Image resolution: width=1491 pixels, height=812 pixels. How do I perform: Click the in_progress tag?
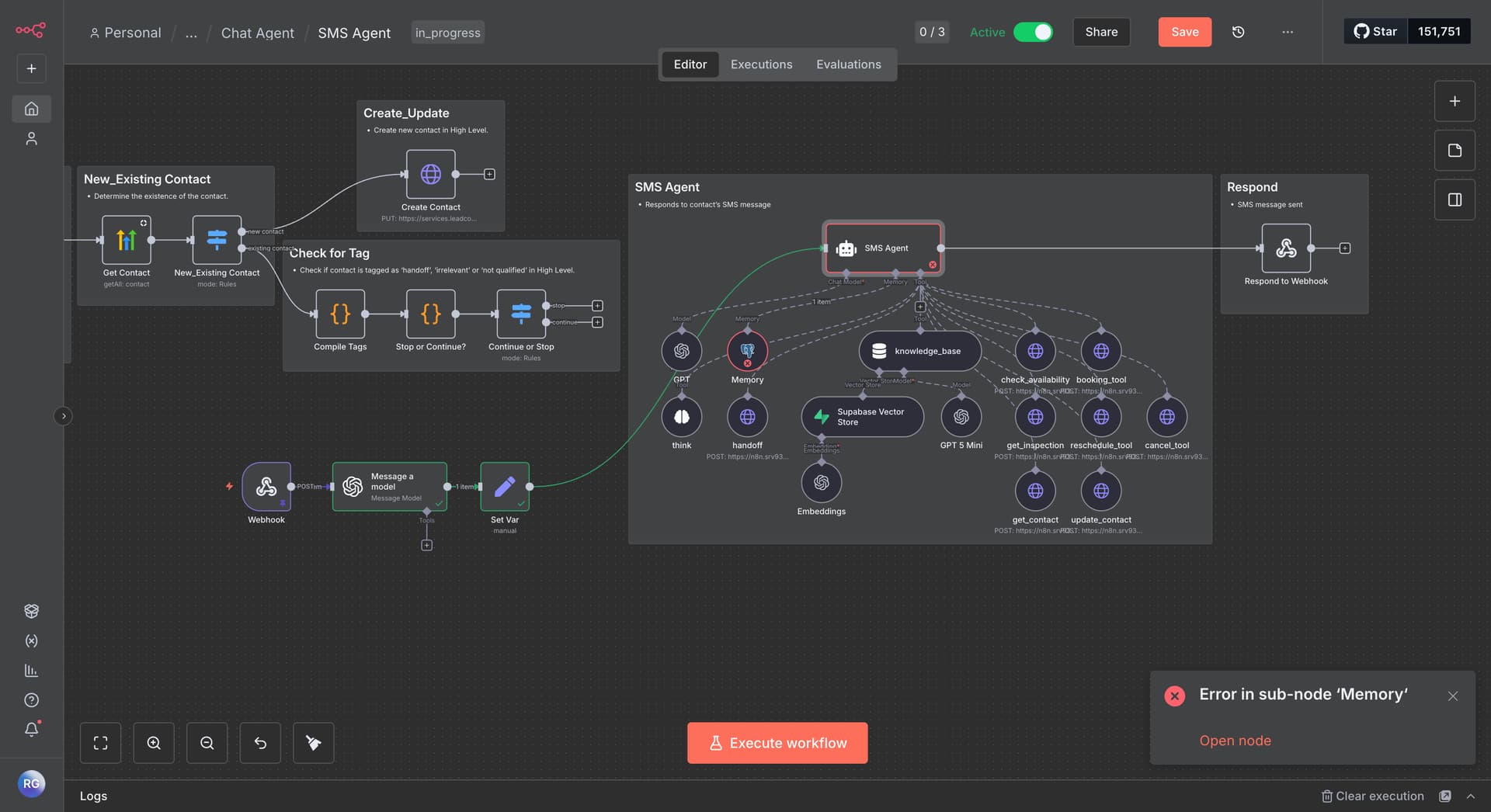click(447, 33)
